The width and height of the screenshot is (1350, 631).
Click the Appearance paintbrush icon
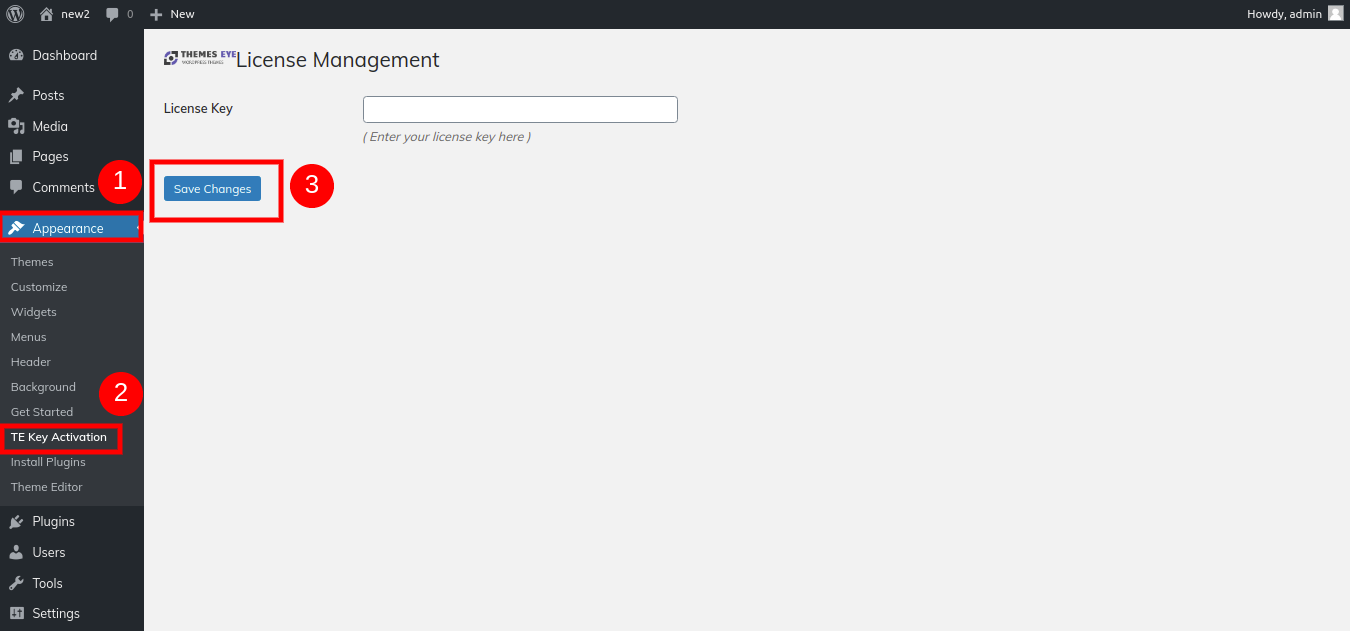pos(14,227)
